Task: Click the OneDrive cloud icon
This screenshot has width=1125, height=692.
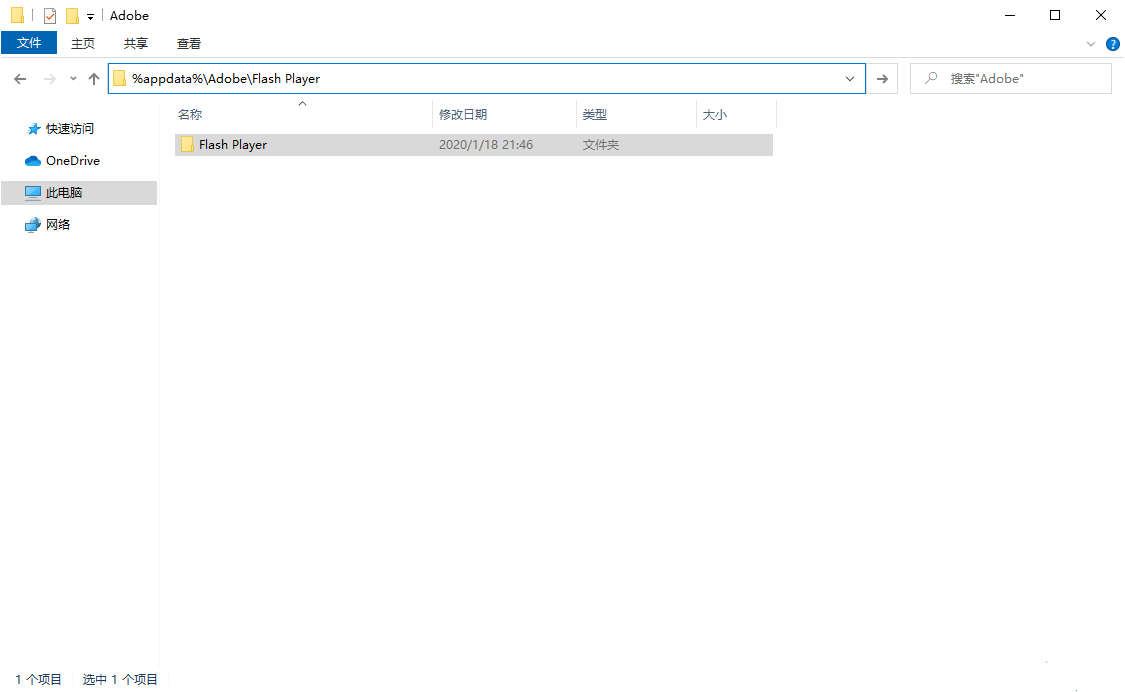Action: [32, 161]
